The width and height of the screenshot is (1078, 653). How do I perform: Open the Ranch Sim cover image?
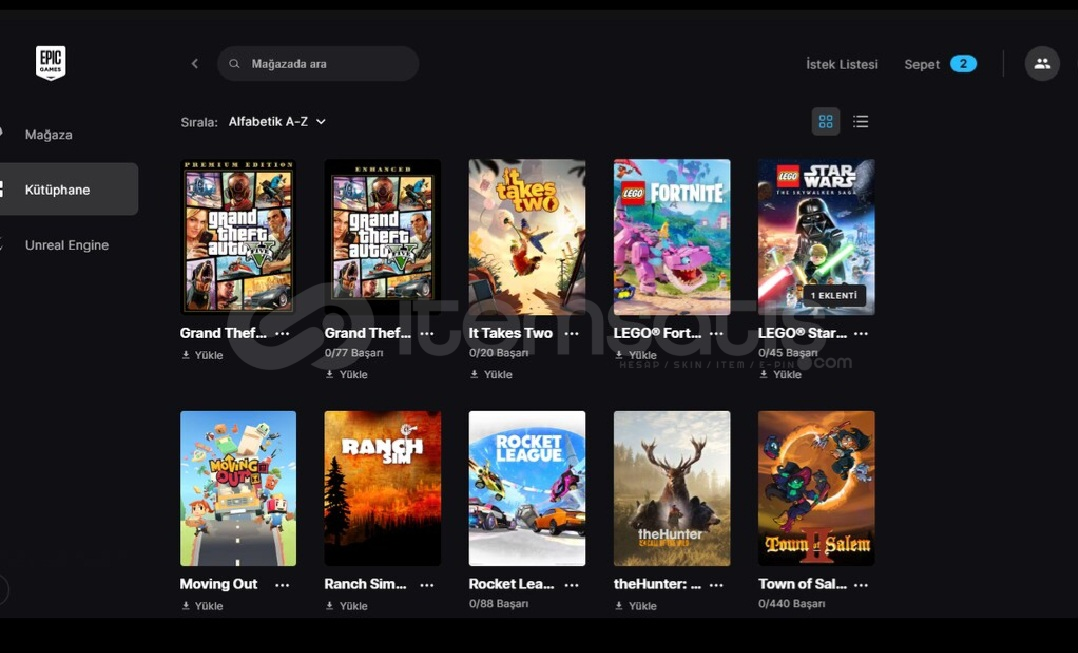383,489
